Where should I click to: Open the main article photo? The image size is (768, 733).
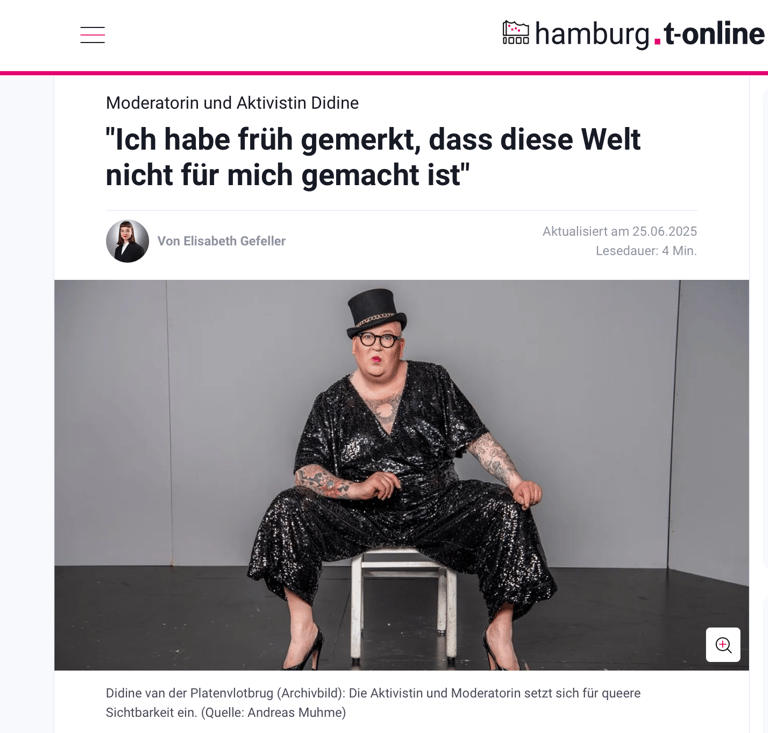(x=402, y=475)
